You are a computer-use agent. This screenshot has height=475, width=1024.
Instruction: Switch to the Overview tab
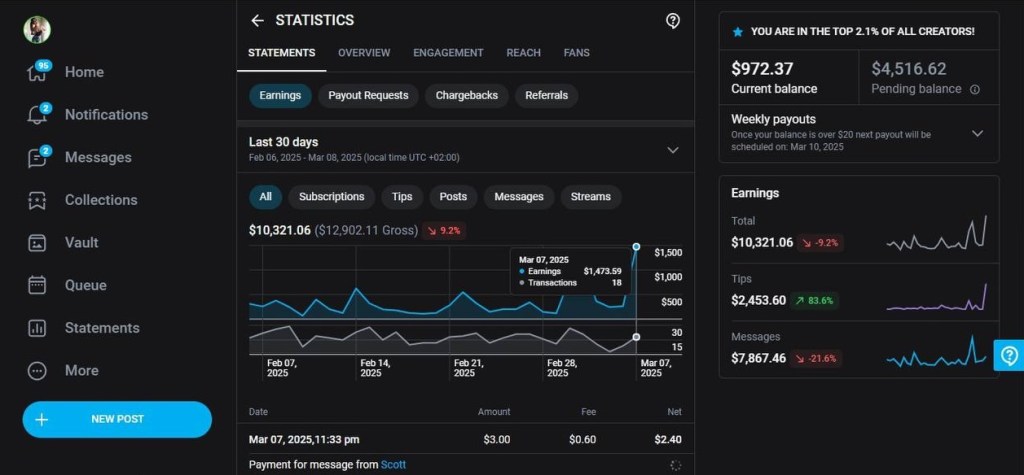(x=364, y=53)
